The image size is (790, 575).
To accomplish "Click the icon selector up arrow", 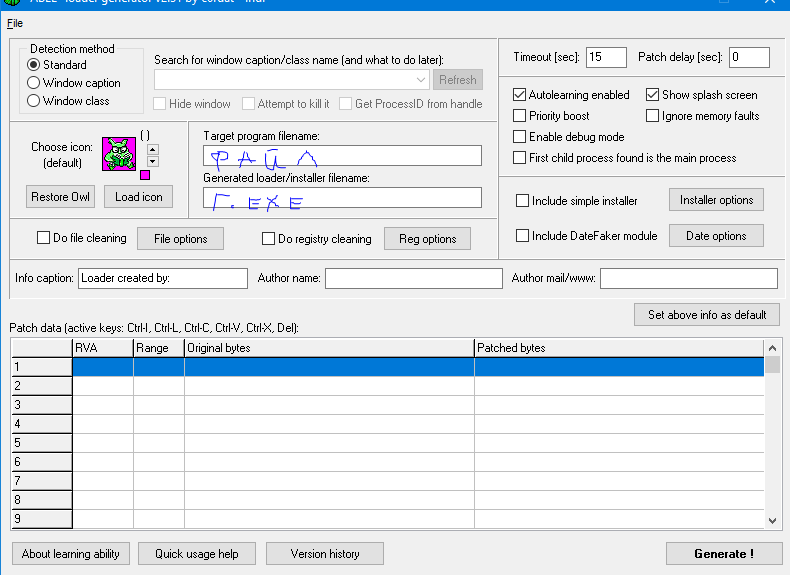I will (x=152, y=149).
